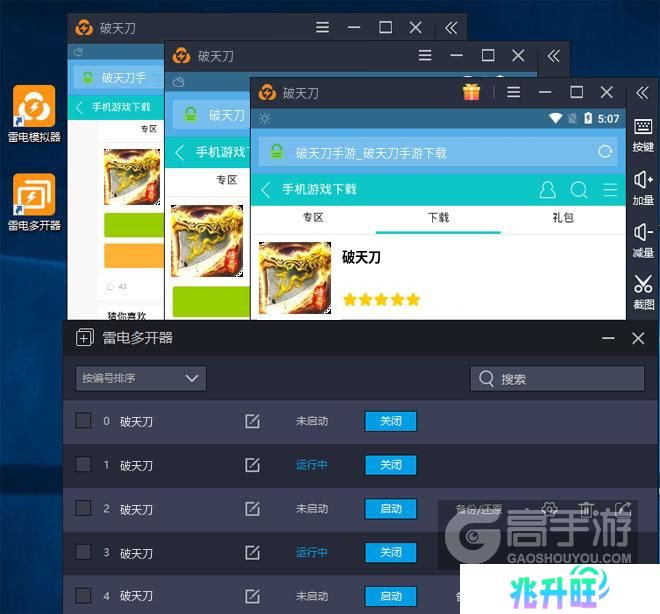The width and height of the screenshot is (660, 614).
Task: Click green button in the rearmost window
Action: [134, 225]
